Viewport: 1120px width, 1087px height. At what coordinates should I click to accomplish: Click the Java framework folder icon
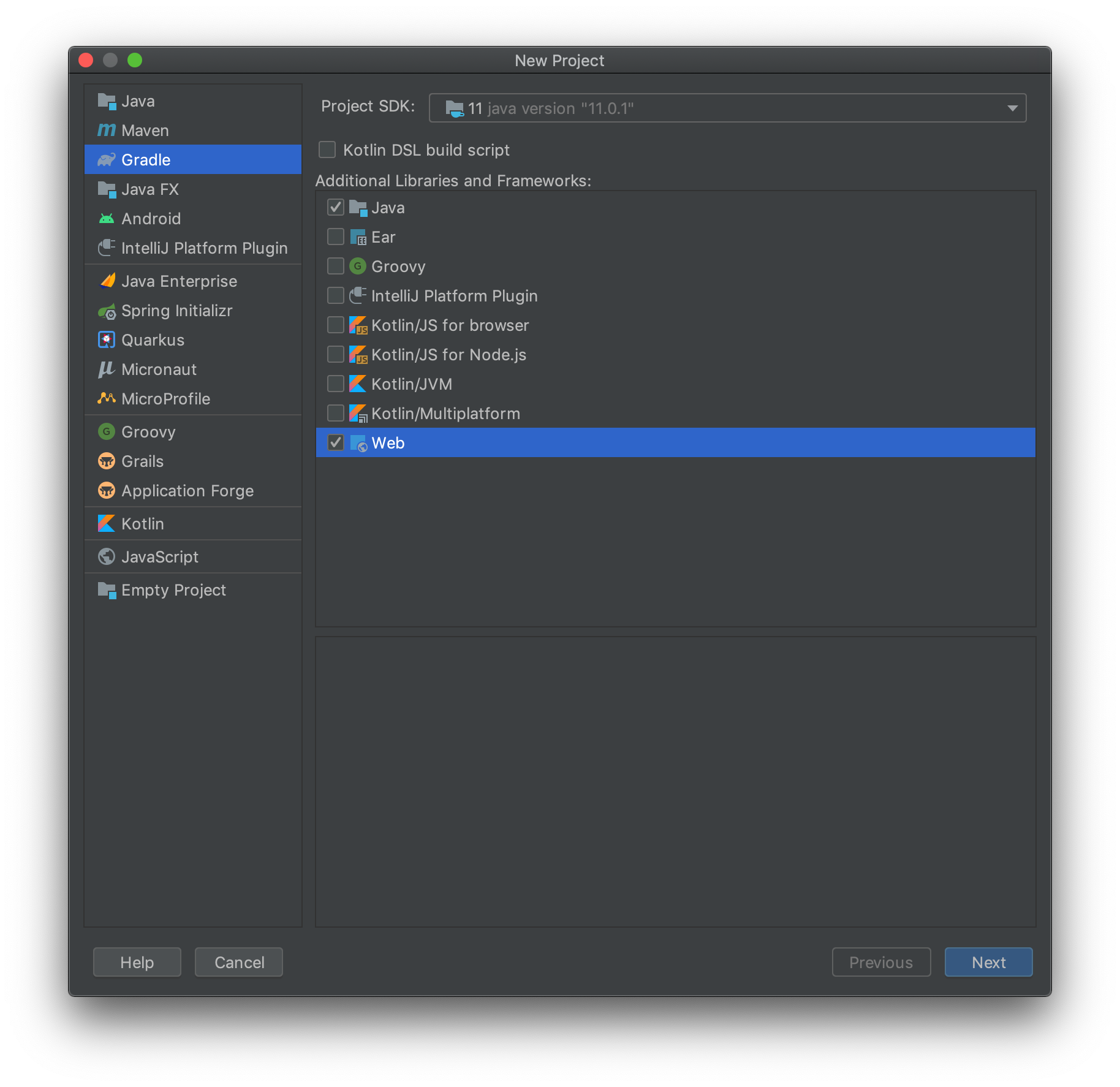click(x=358, y=208)
